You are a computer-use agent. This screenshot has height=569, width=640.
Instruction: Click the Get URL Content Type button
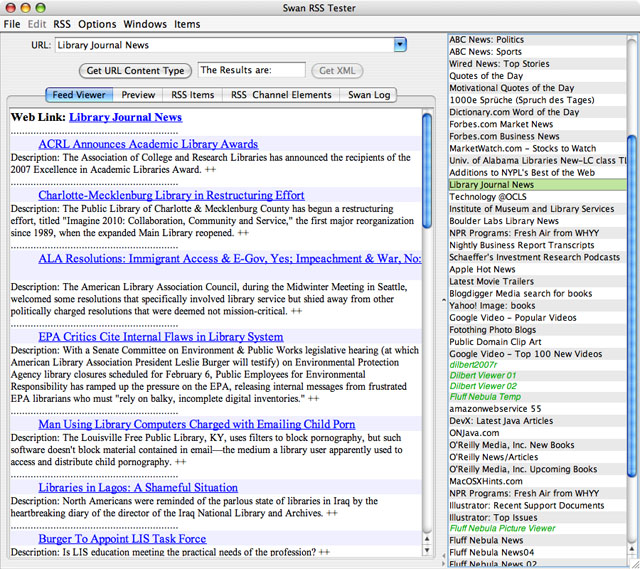coord(135,71)
